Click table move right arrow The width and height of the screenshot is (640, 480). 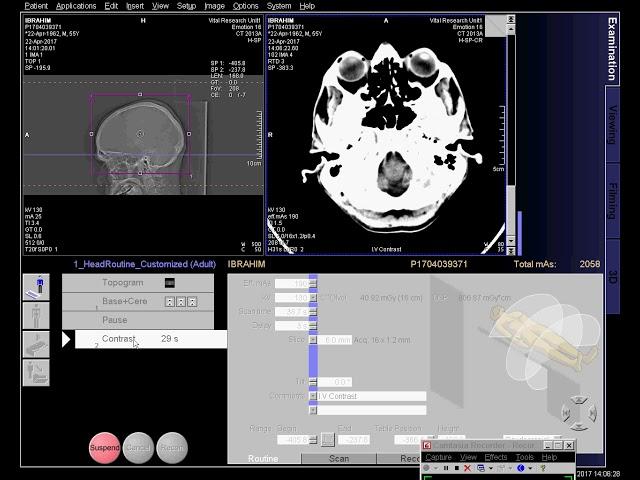click(x=592, y=413)
